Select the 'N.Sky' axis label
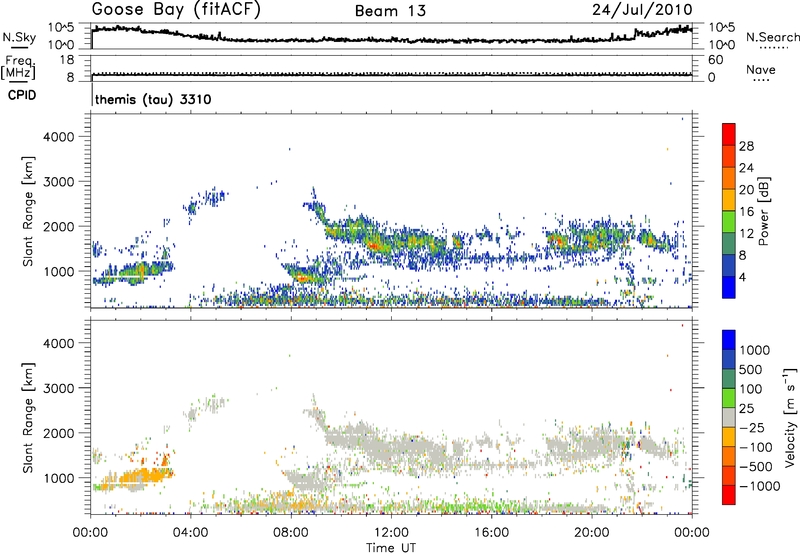 19,37
